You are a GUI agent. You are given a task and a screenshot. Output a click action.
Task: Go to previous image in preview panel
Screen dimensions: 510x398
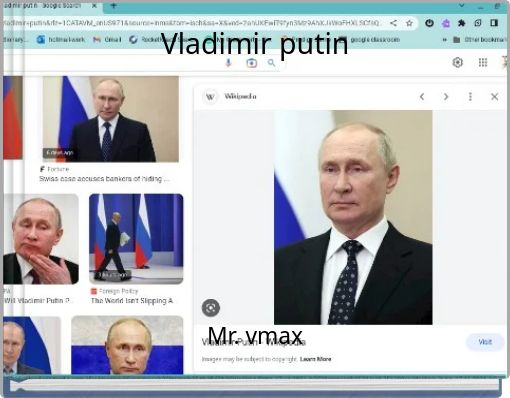[x=422, y=97]
